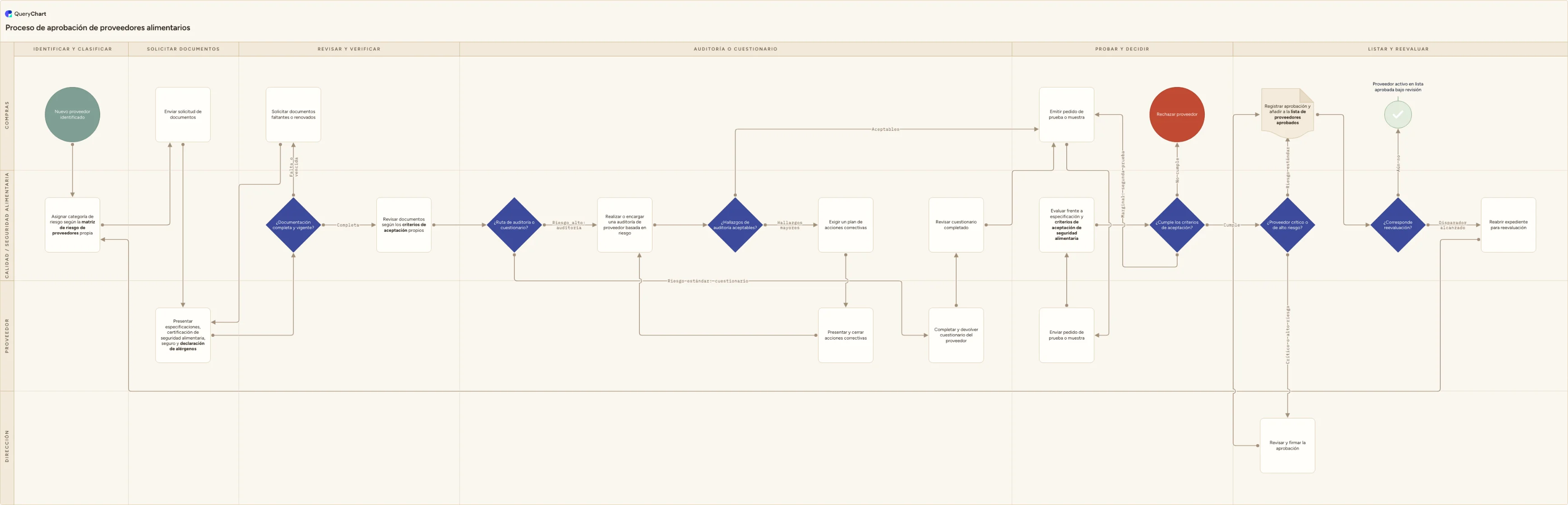Screen dimensions: 1568x505
Task: Click the QueryChart logo icon
Action: coord(9,14)
